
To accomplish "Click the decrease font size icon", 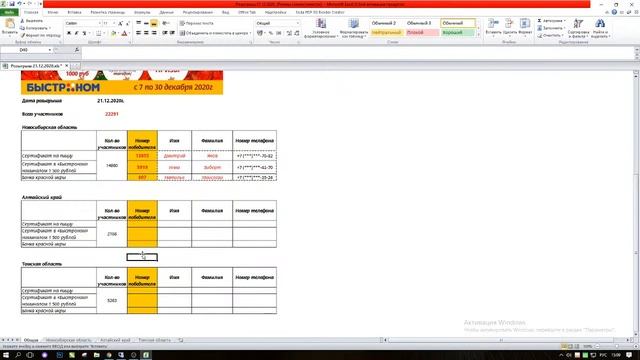I will pos(128,24).
